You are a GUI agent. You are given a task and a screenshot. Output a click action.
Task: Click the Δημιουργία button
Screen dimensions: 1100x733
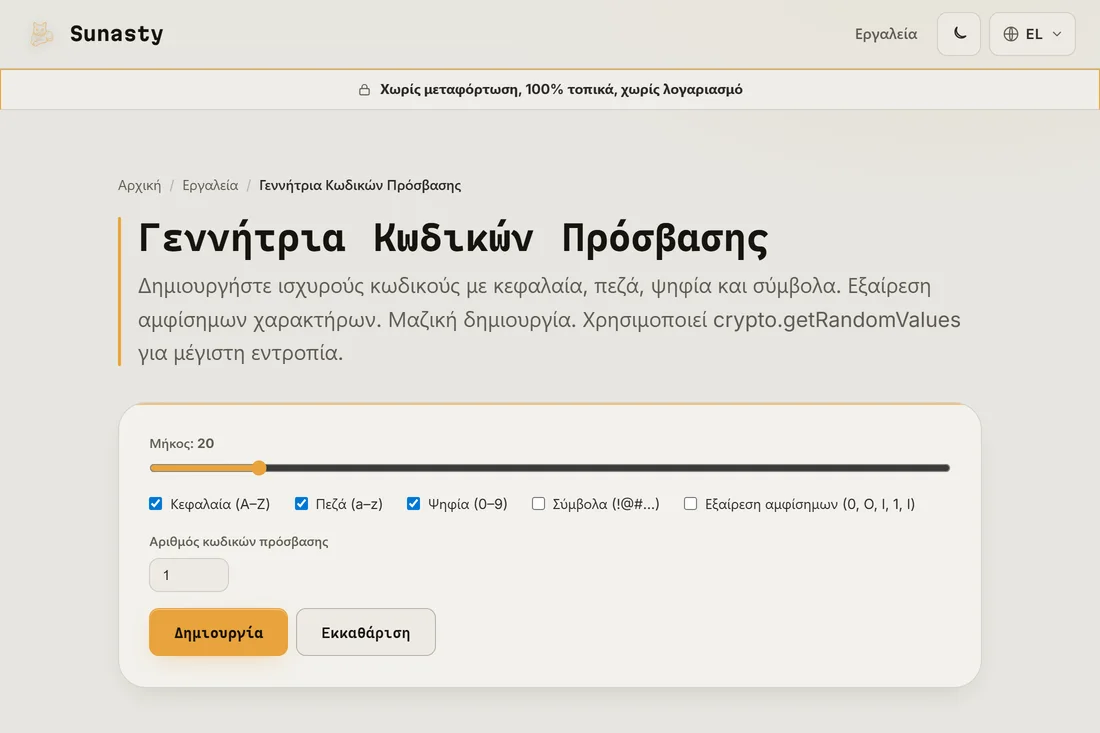coord(218,632)
